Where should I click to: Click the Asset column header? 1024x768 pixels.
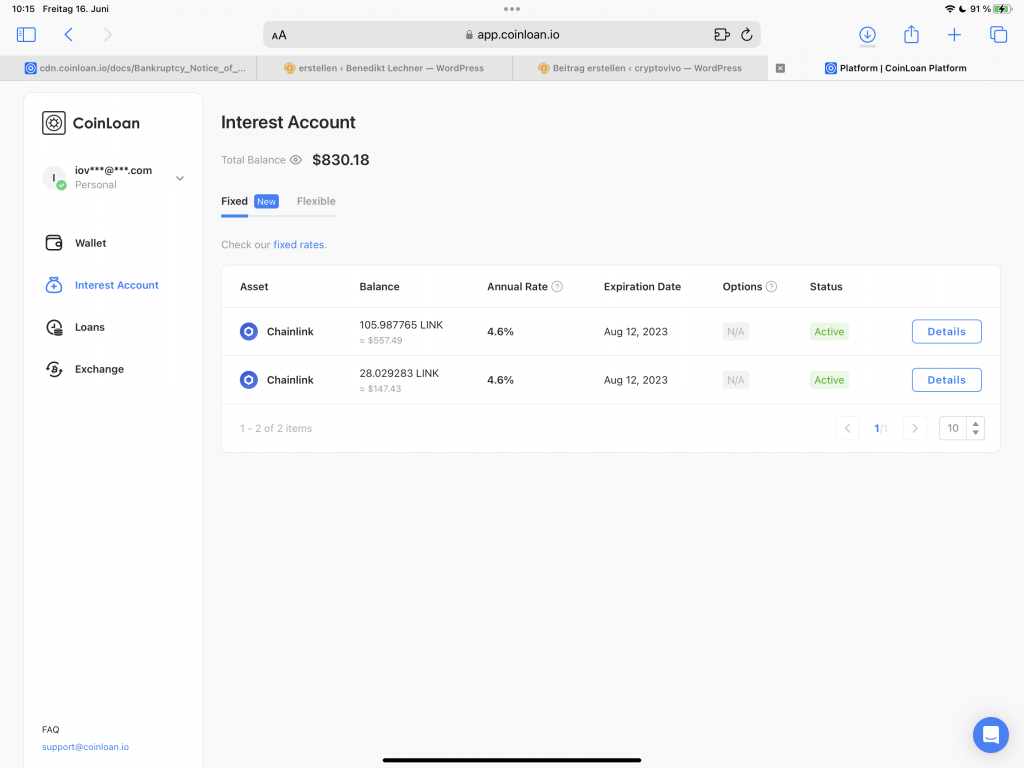click(254, 287)
